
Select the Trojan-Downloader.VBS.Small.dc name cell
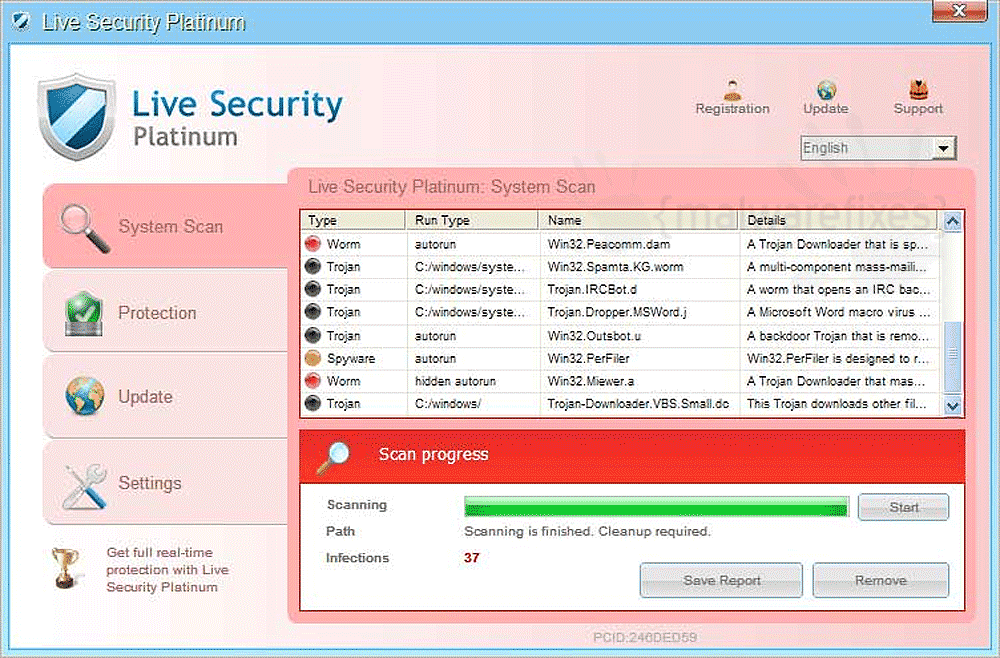tap(638, 404)
